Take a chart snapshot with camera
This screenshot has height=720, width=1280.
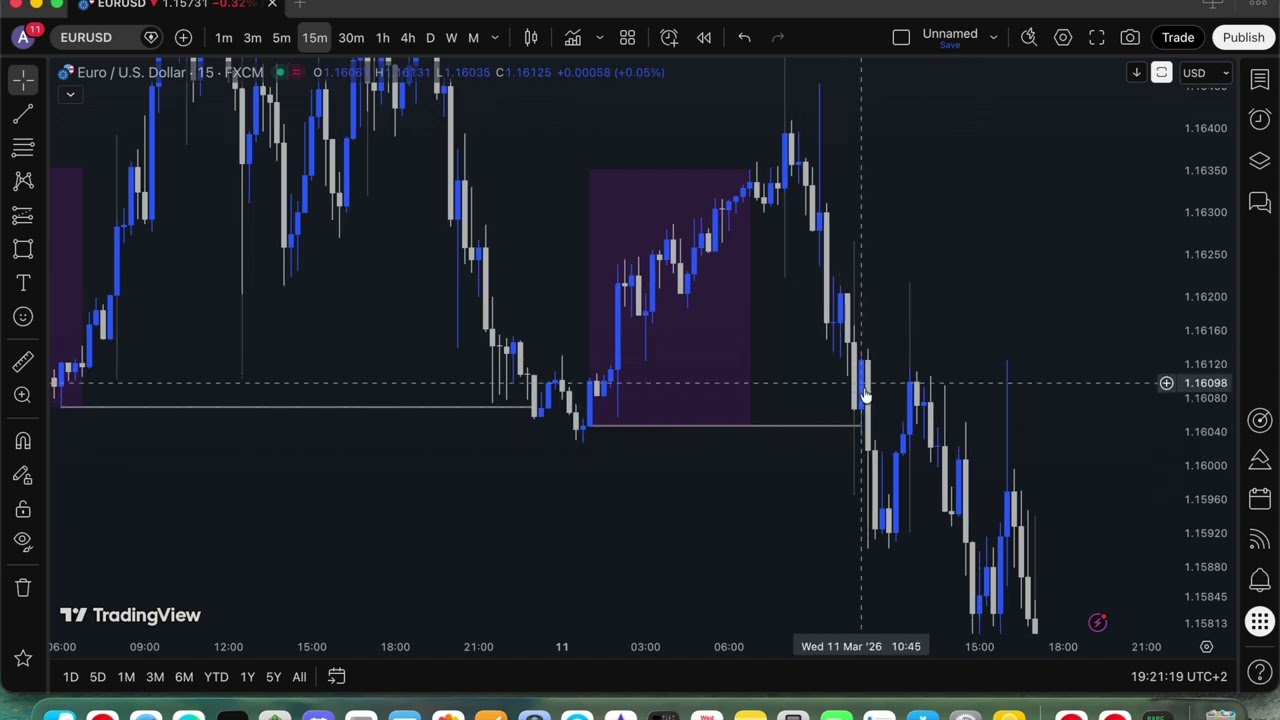coord(1130,37)
